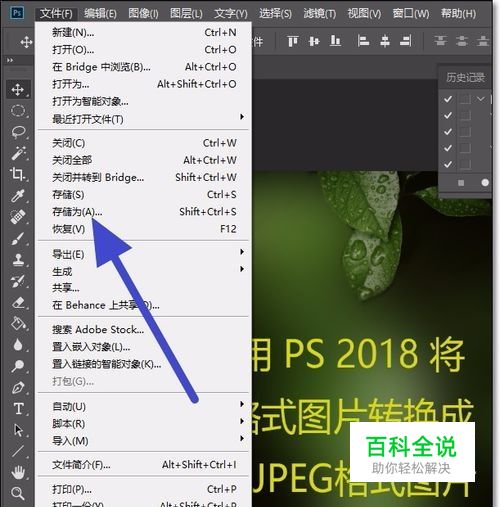Click the align vertical centers icon
The width and height of the screenshot is (500, 507).
coord(314,41)
